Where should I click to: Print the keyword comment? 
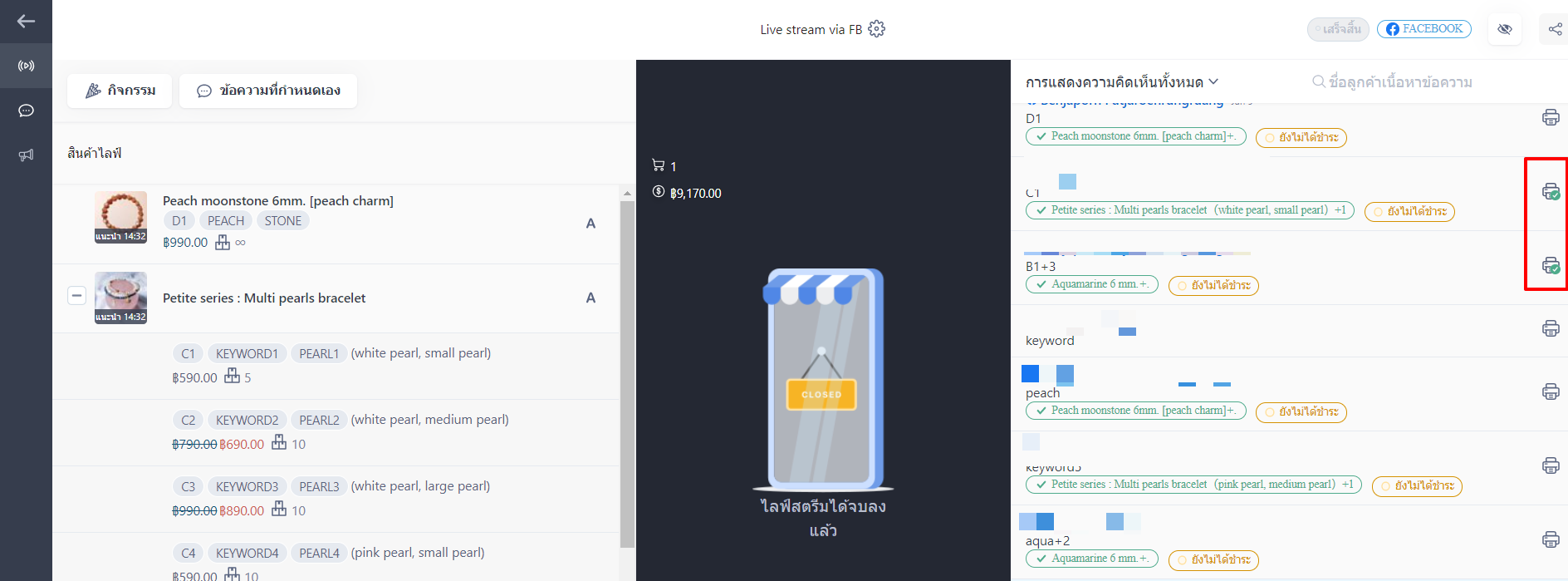coord(1551,328)
